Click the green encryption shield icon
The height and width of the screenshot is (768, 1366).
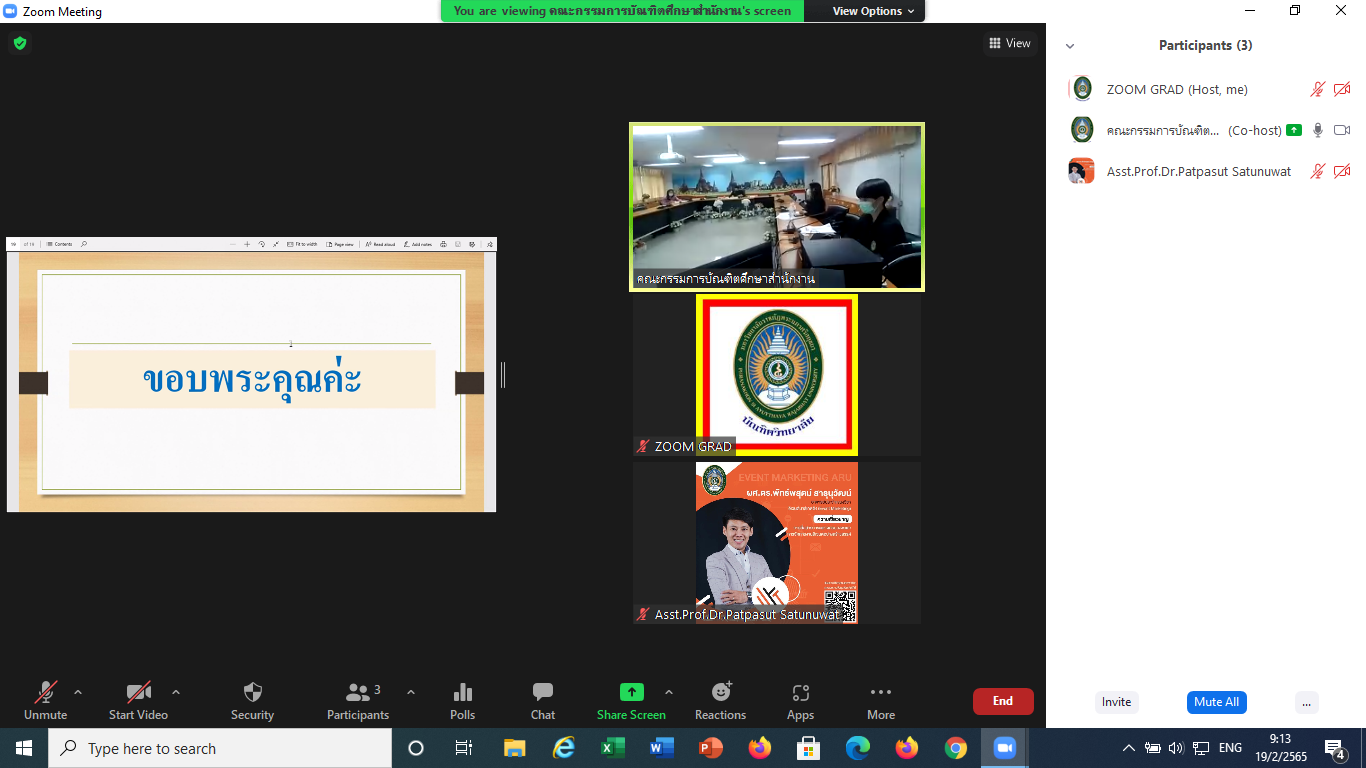click(20, 43)
